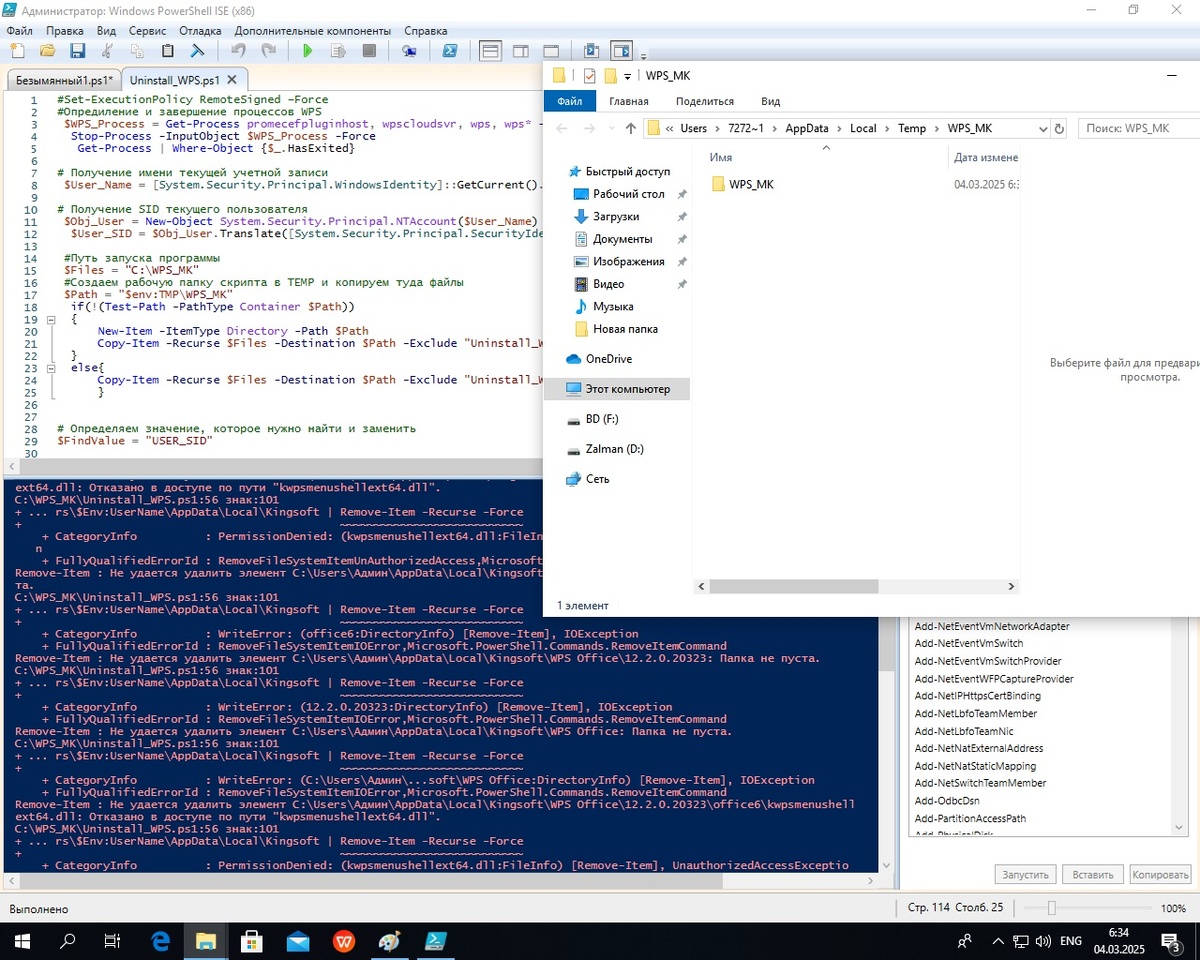
Task: Close the Uninstall_WPS.ps1 tab
Action: coord(232,80)
